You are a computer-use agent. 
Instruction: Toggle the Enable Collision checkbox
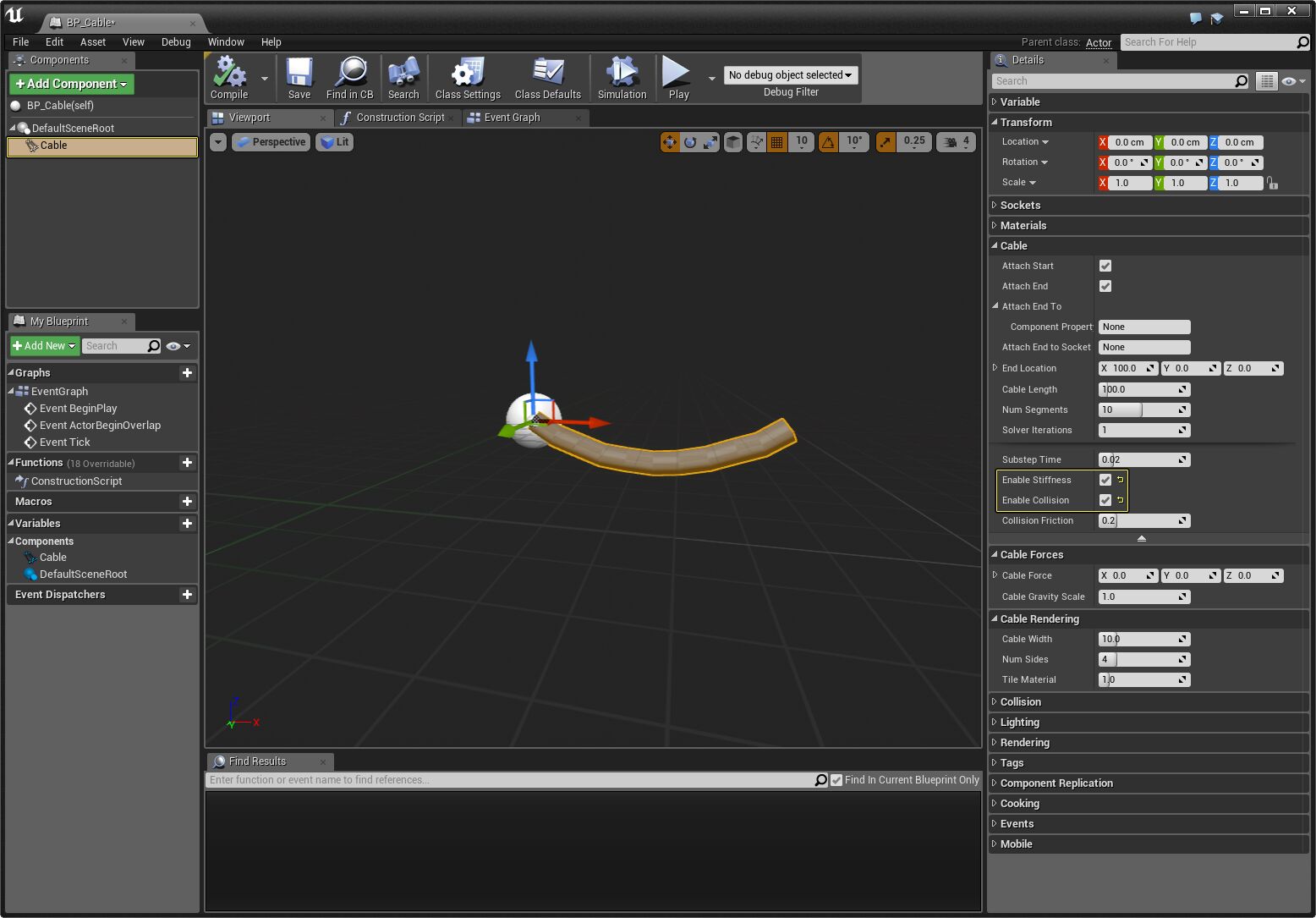1105,500
